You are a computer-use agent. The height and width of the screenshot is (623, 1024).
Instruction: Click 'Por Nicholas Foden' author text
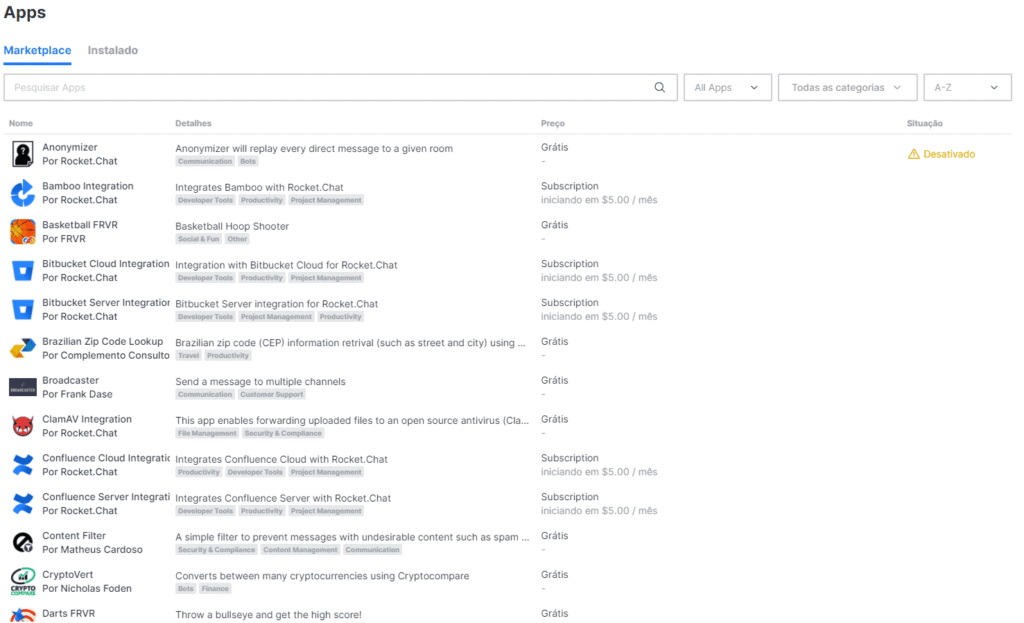point(87,589)
